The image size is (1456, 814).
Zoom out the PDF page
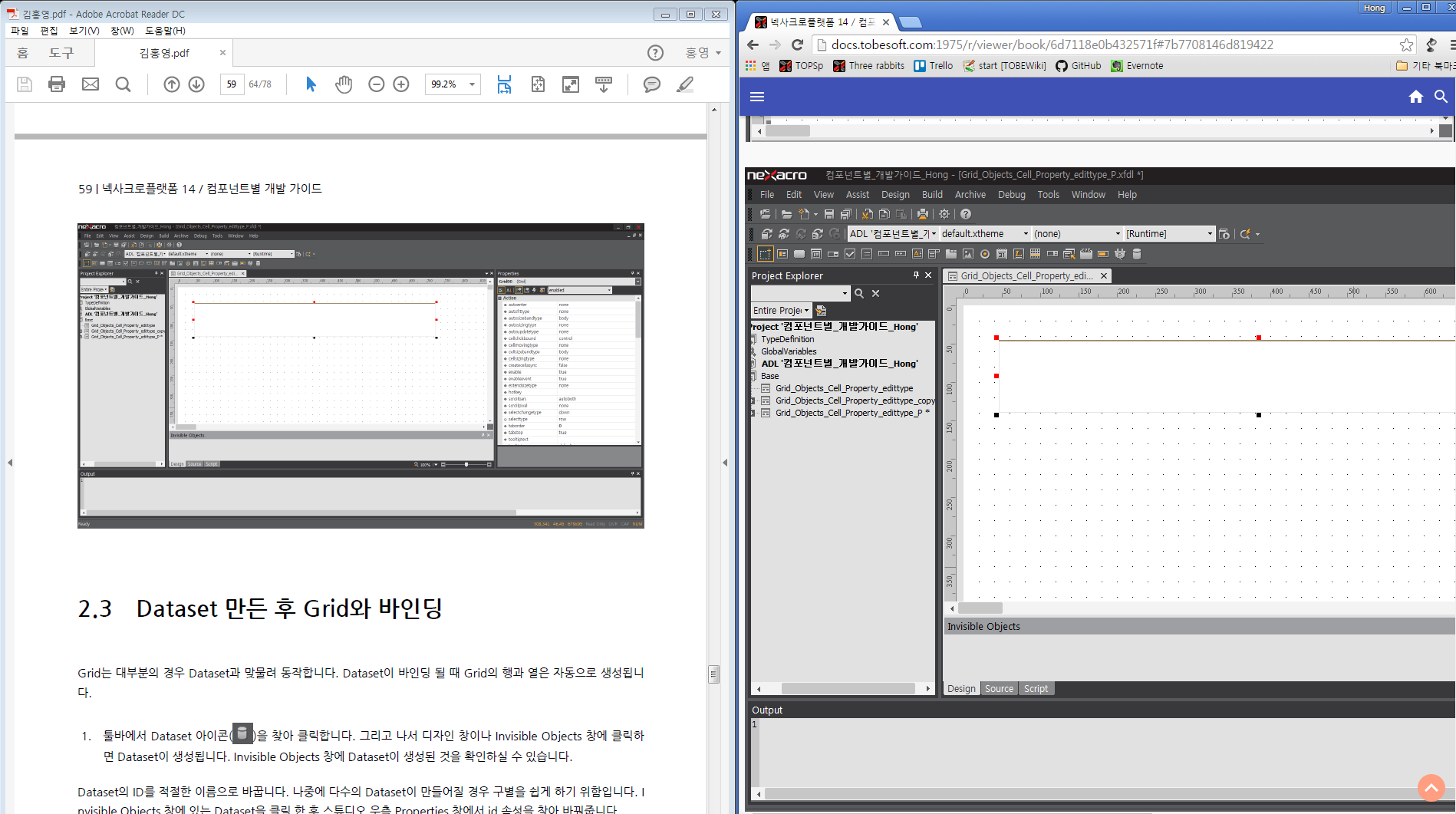click(x=376, y=84)
